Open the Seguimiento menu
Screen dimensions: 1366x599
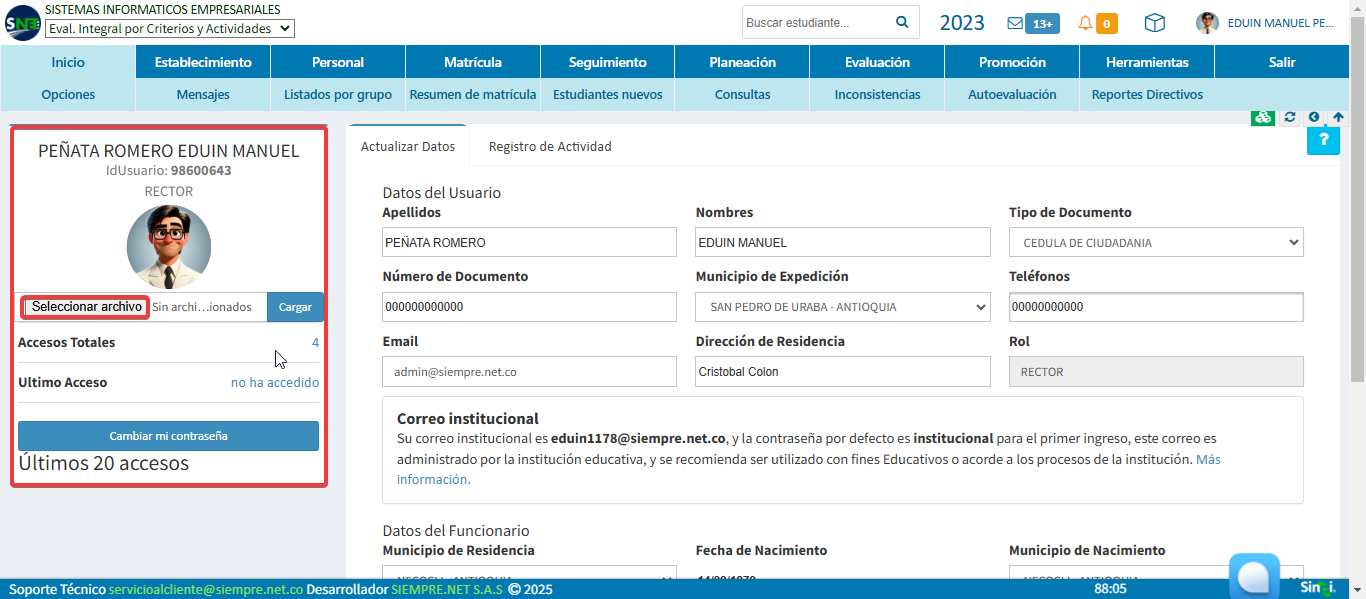pyautogui.click(x=608, y=62)
